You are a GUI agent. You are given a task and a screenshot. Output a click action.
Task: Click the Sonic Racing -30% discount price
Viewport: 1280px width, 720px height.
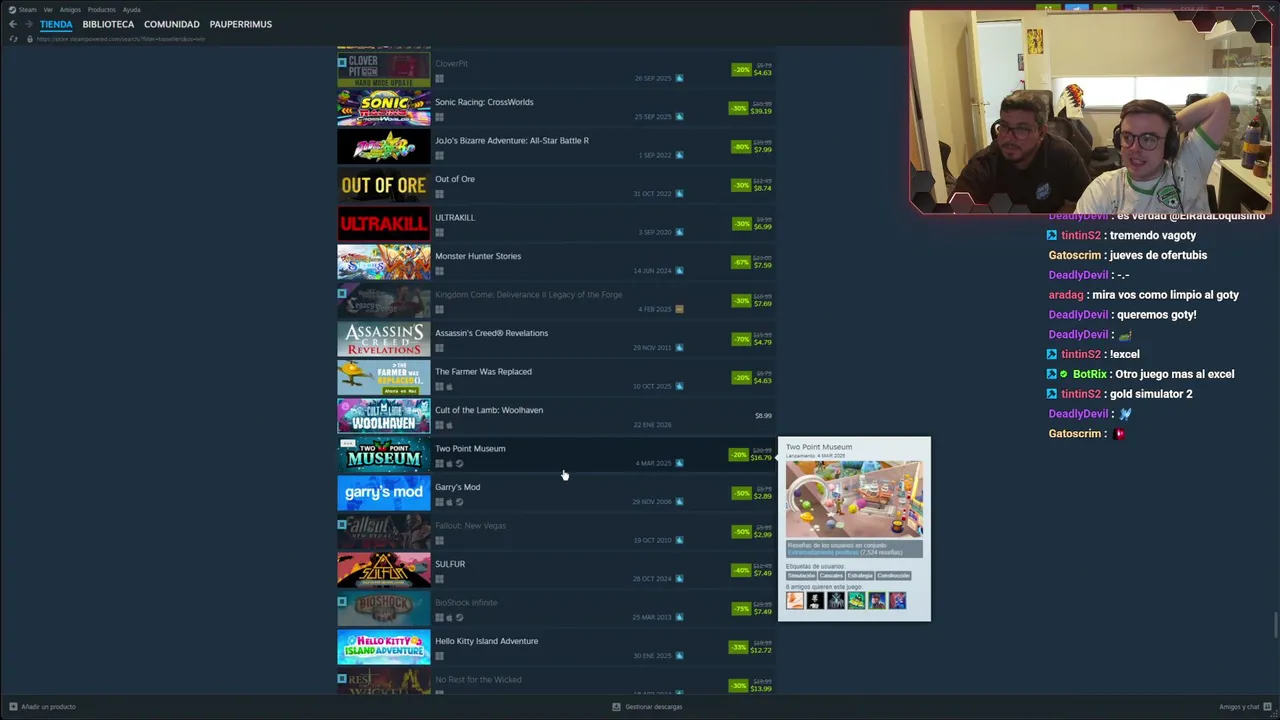click(751, 107)
